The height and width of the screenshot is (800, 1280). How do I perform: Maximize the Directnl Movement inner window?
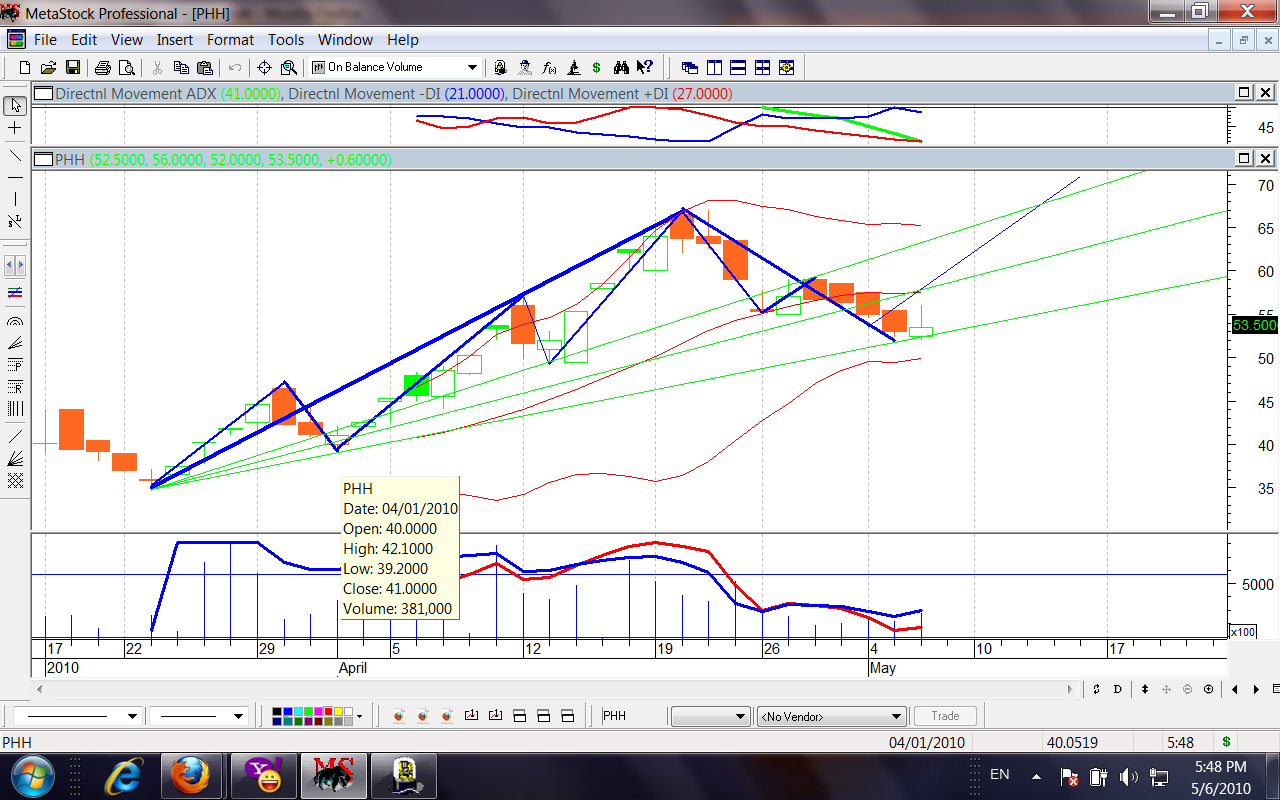coord(1244,92)
